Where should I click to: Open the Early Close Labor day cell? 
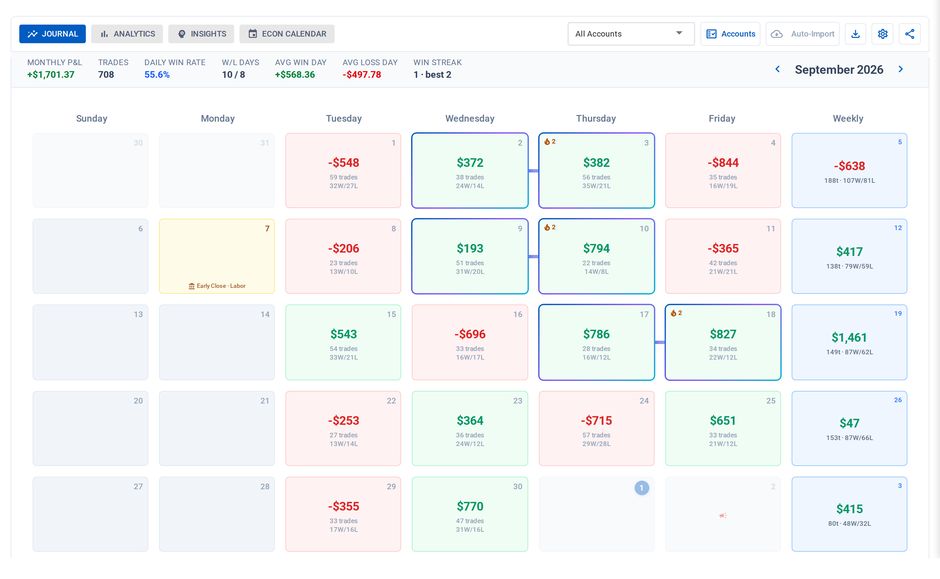tap(217, 257)
